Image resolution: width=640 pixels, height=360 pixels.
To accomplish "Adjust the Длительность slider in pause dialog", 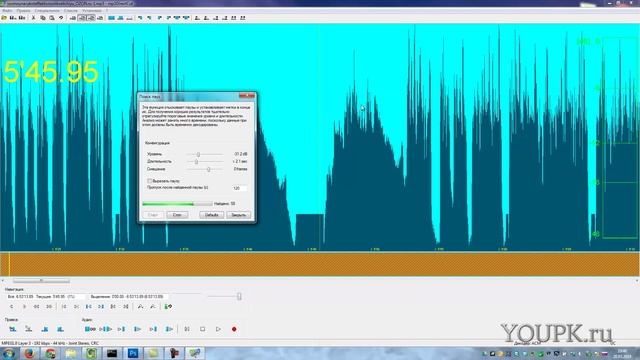I will pyautogui.click(x=196, y=162).
